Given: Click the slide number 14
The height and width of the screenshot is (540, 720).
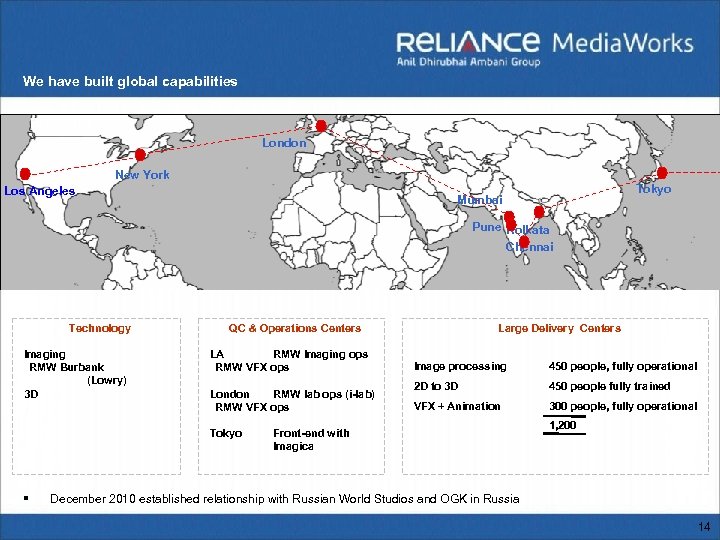Looking at the screenshot, I should coord(704,527).
